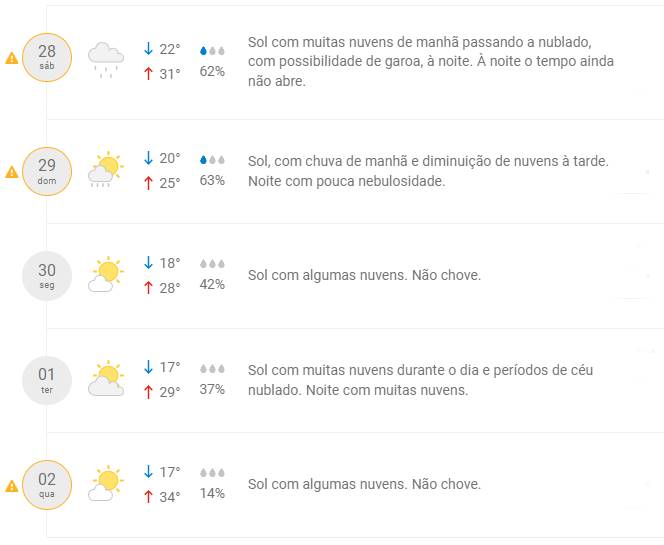Click the partly cloudy icon for Monday 30

coord(106,274)
